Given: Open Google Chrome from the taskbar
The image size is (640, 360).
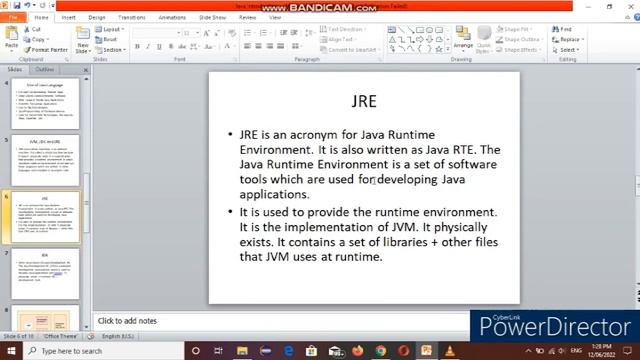Looking at the screenshot, I should tap(381, 351).
